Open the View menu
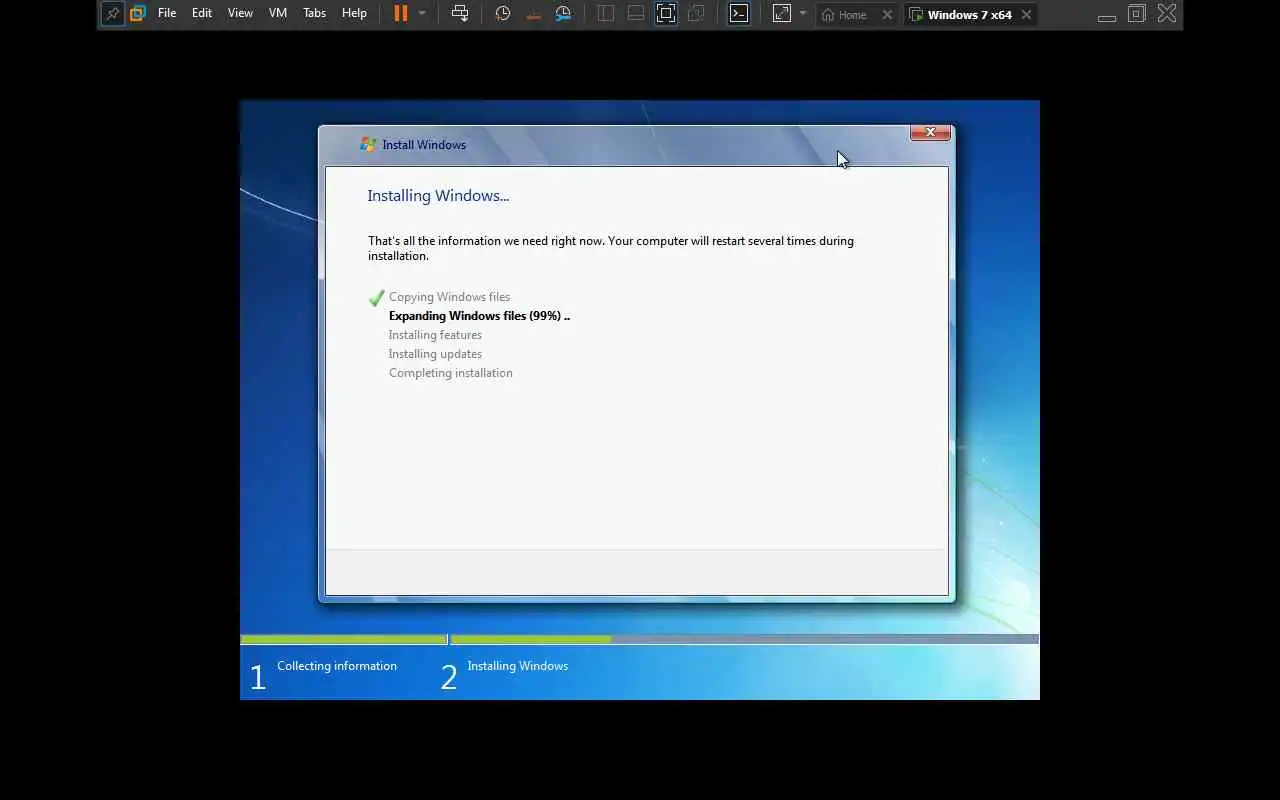Image resolution: width=1280 pixels, height=800 pixels. [x=240, y=14]
